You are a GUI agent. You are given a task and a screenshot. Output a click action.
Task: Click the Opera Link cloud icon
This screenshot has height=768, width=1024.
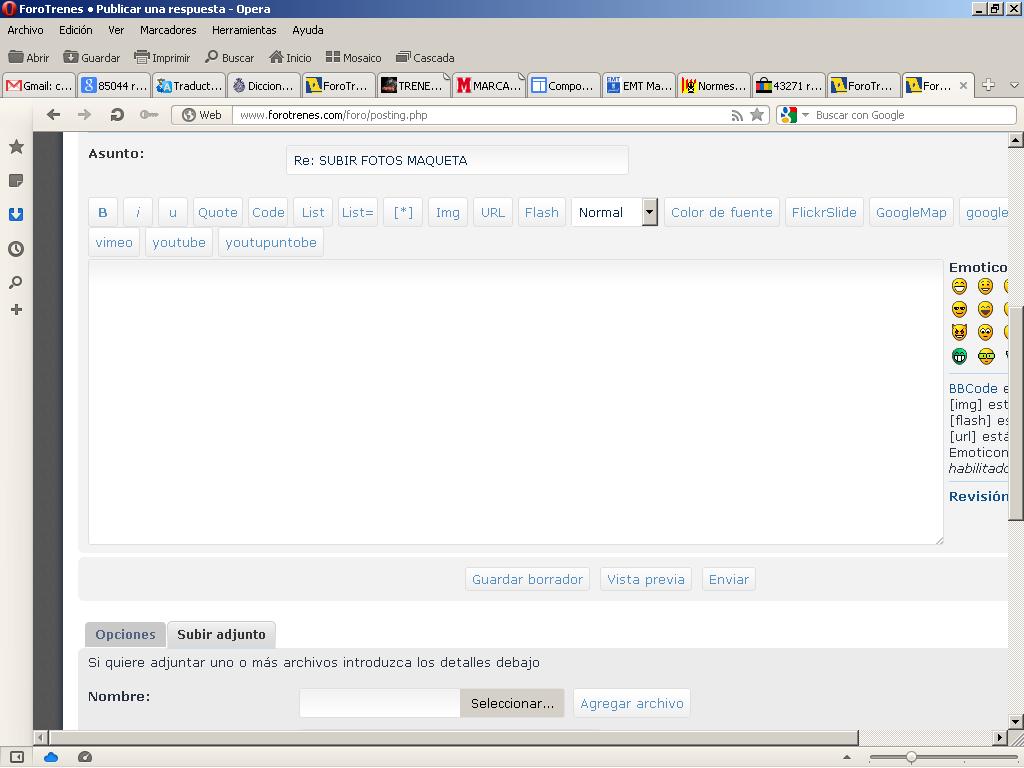click(x=51, y=757)
